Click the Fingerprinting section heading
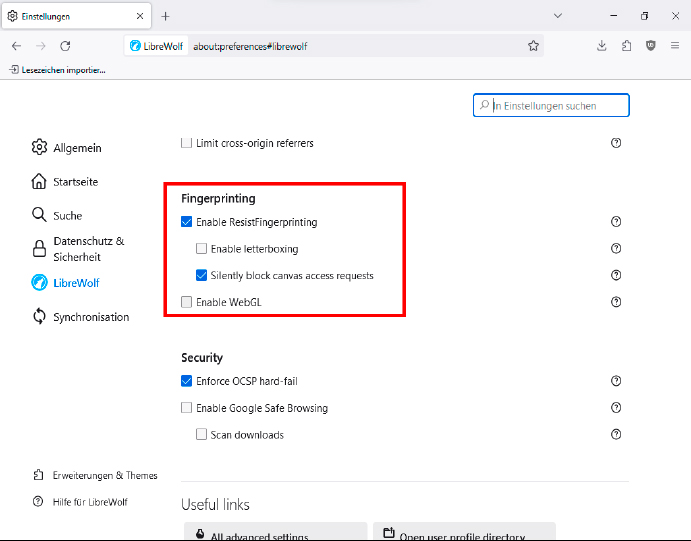The height and width of the screenshot is (541, 691). (x=218, y=198)
